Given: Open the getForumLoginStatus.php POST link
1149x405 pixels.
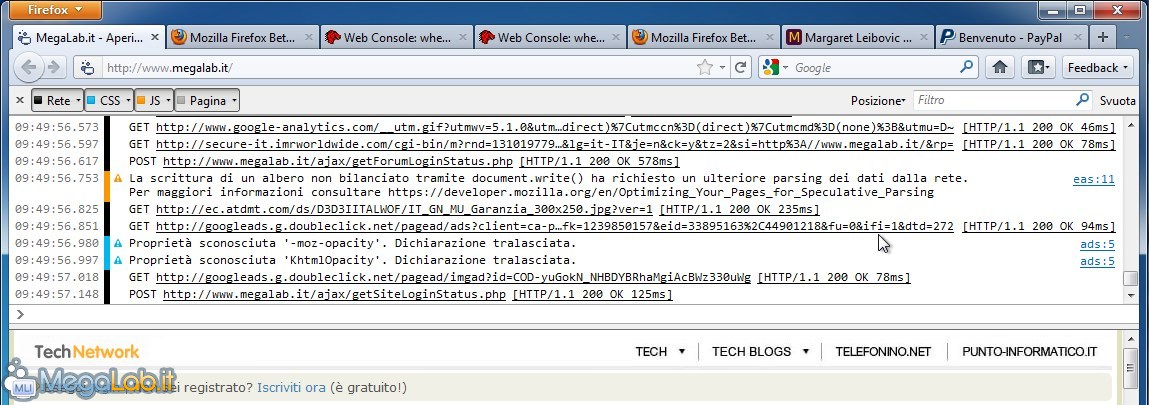Looking at the screenshot, I should [337, 161].
